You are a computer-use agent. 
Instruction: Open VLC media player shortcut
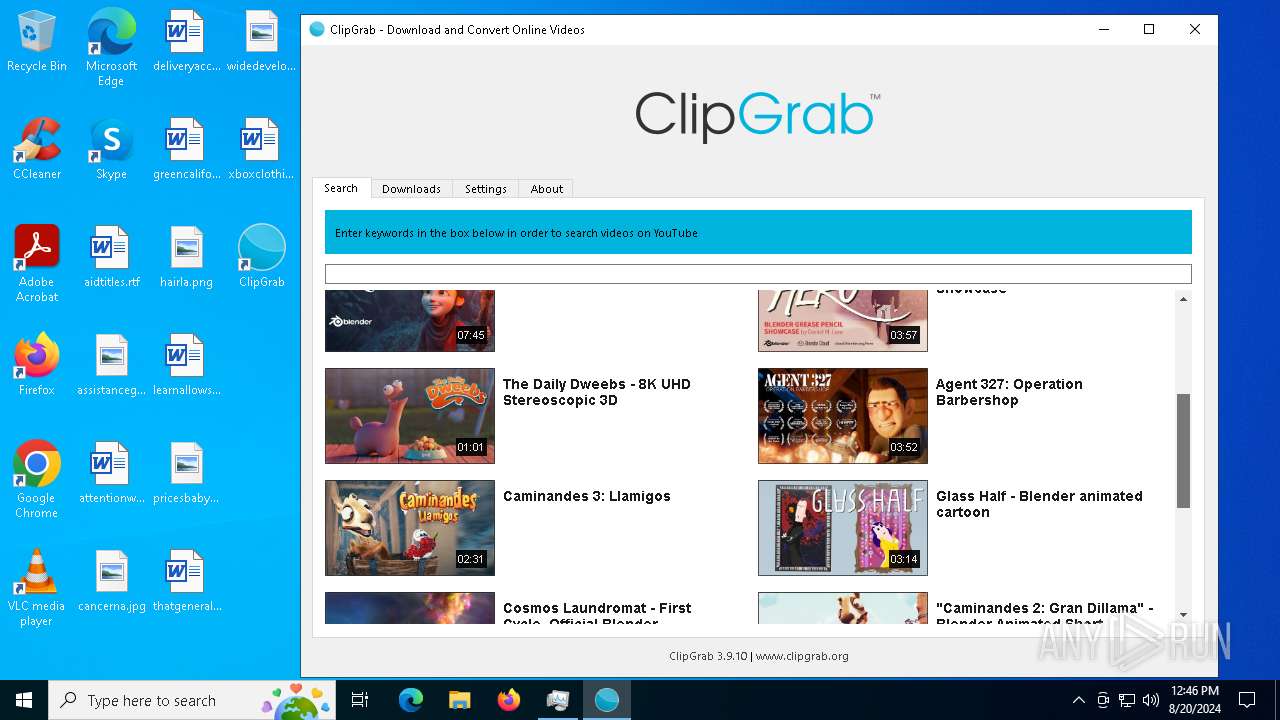coord(37,588)
